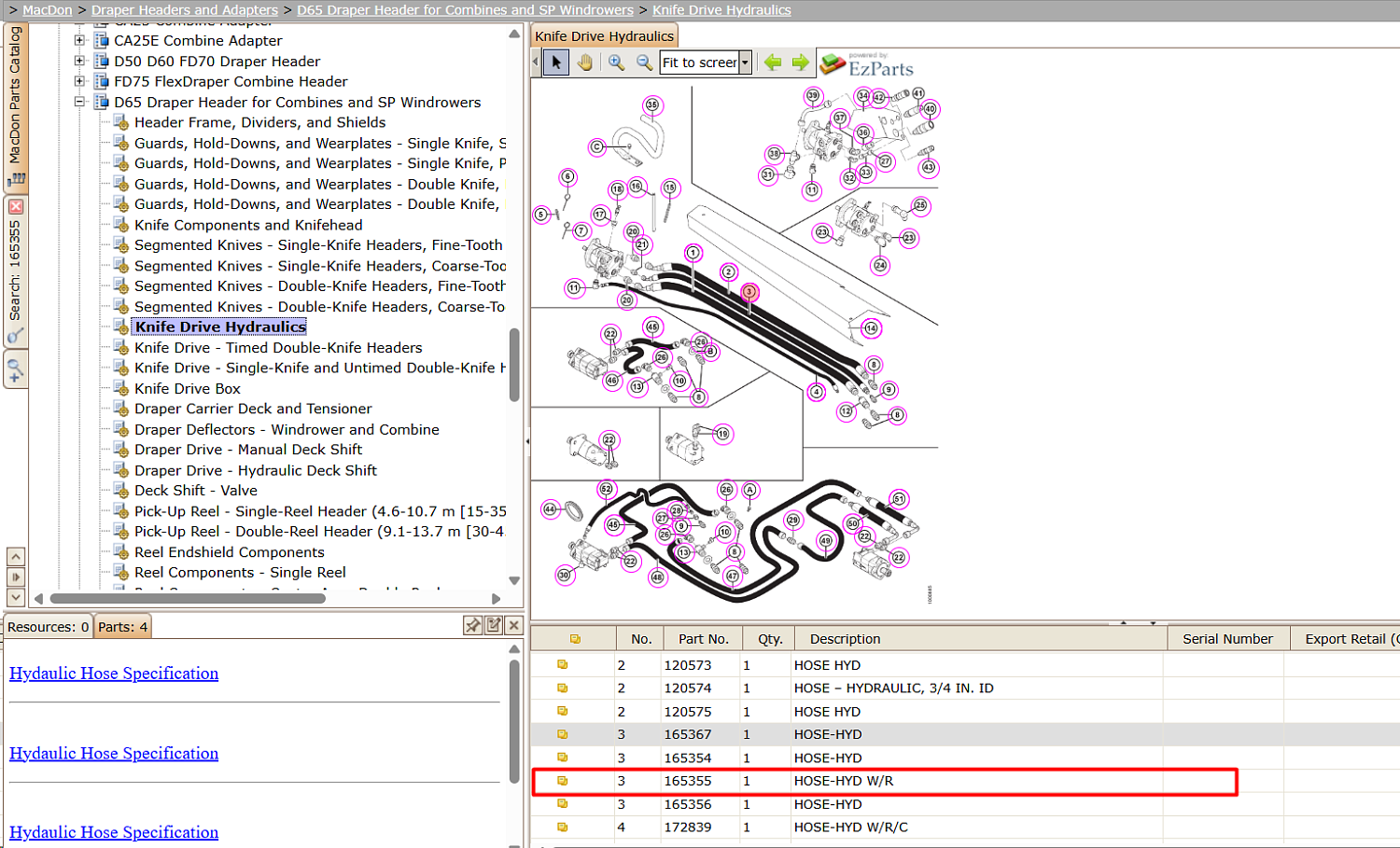Expand the CA25E Combine Adapter node
Viewport: 1400px width, 848px height.
pyautogui.click(x=79, y=40)
